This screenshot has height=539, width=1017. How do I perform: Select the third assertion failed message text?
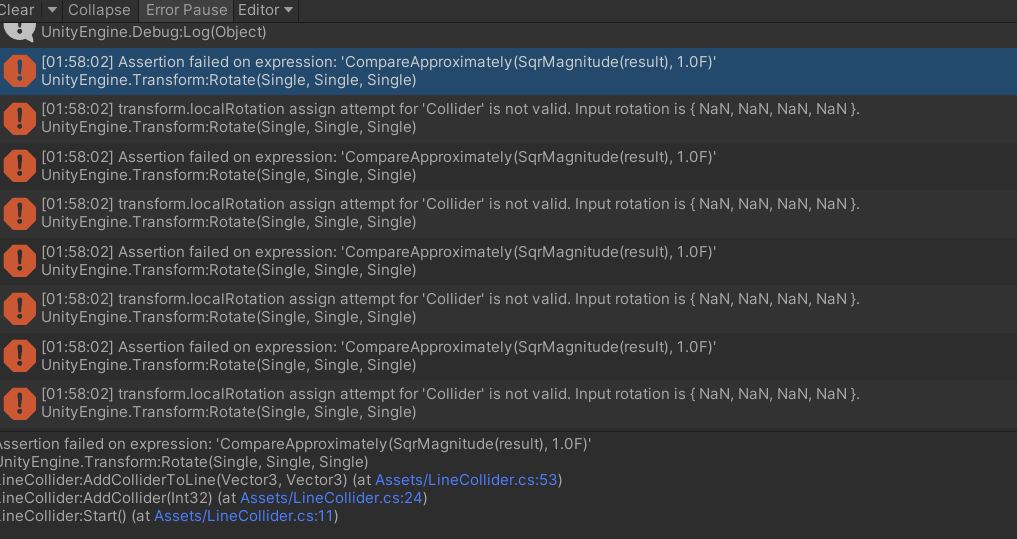(x=378, y=251)
